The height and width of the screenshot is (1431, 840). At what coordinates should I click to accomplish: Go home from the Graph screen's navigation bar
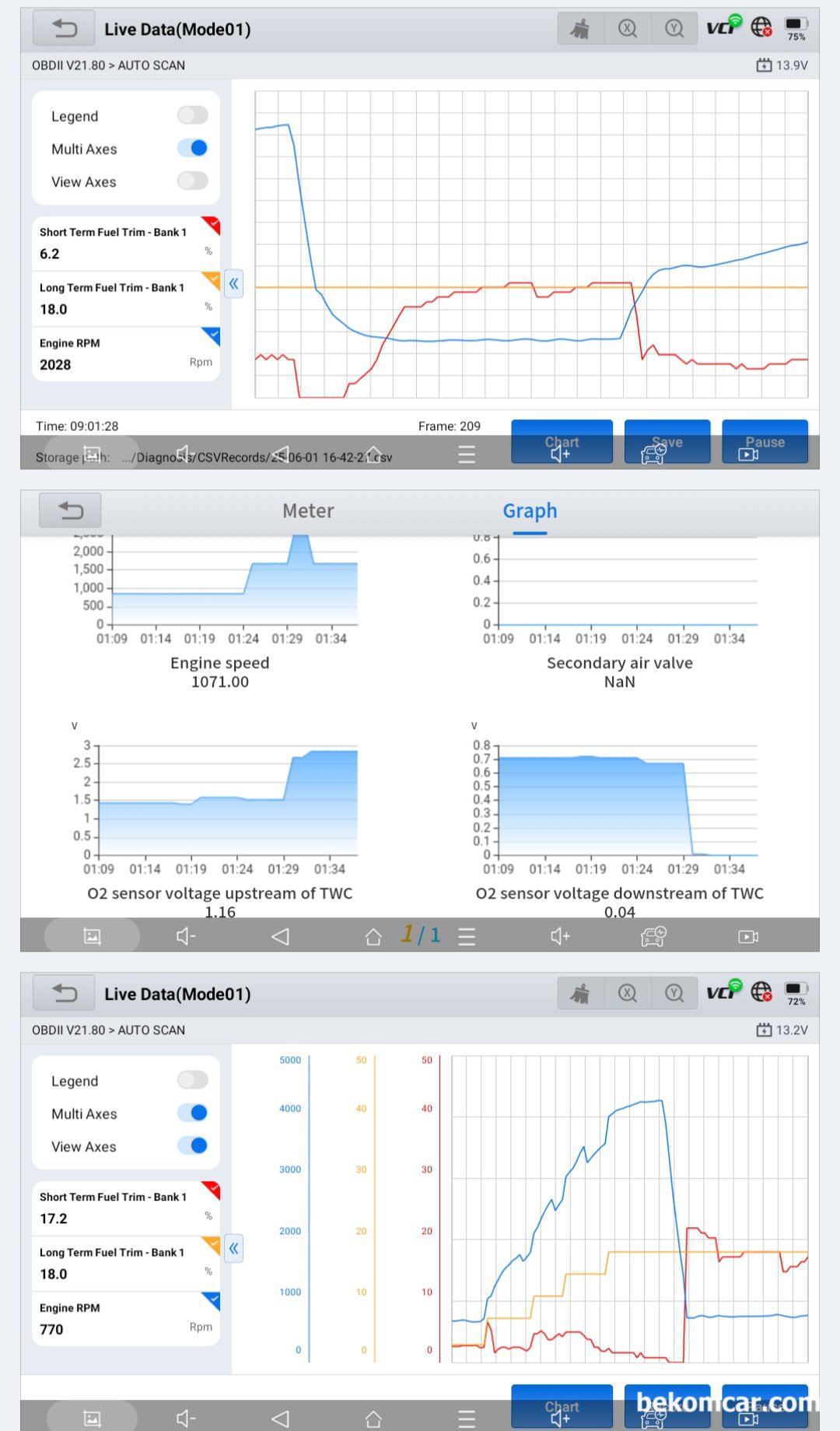[x=373, y=936]
